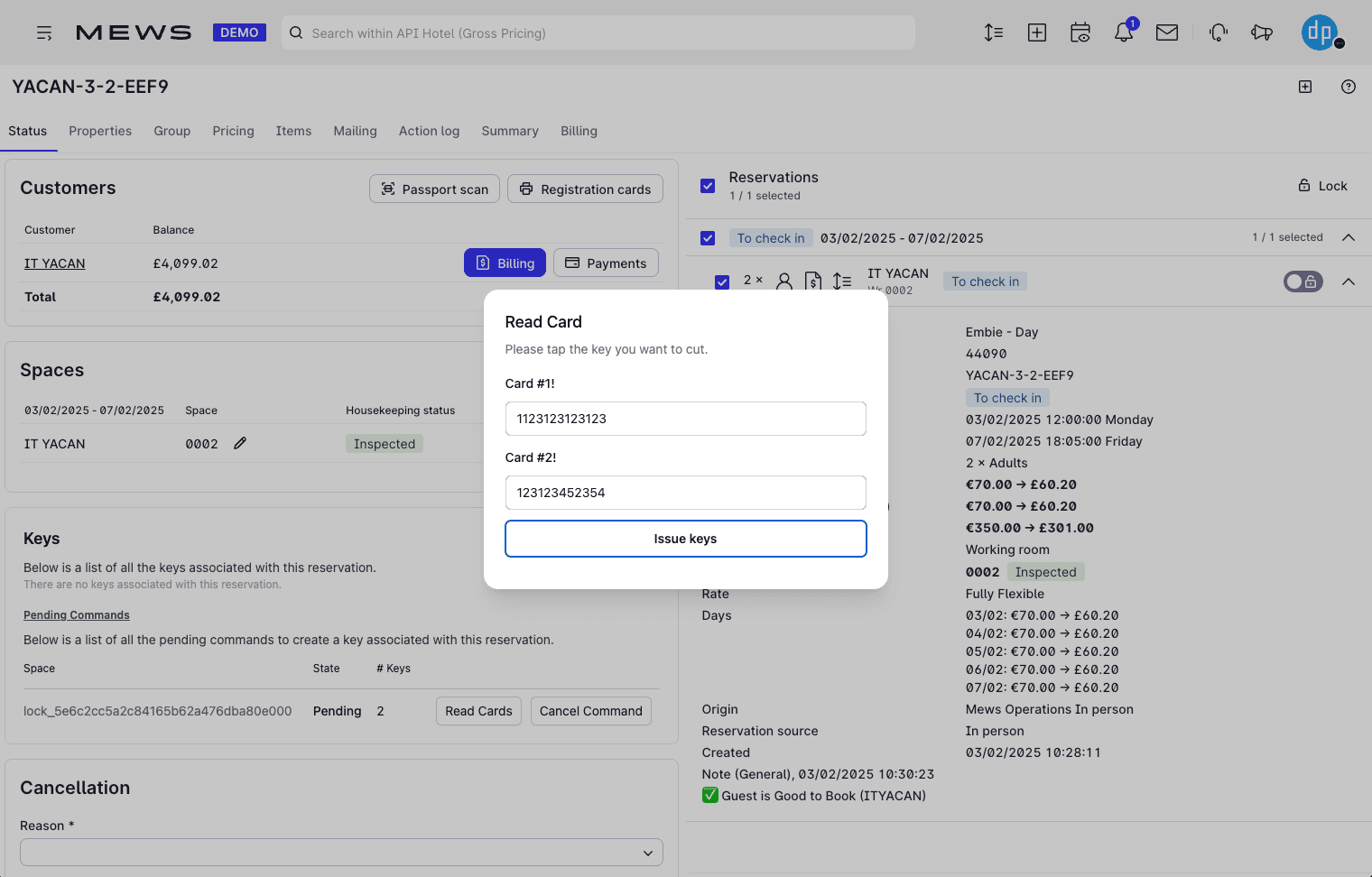The image size is (1372, 877).
Task: Click the edit pencil next to space 0002
Action: pos(240,443)
